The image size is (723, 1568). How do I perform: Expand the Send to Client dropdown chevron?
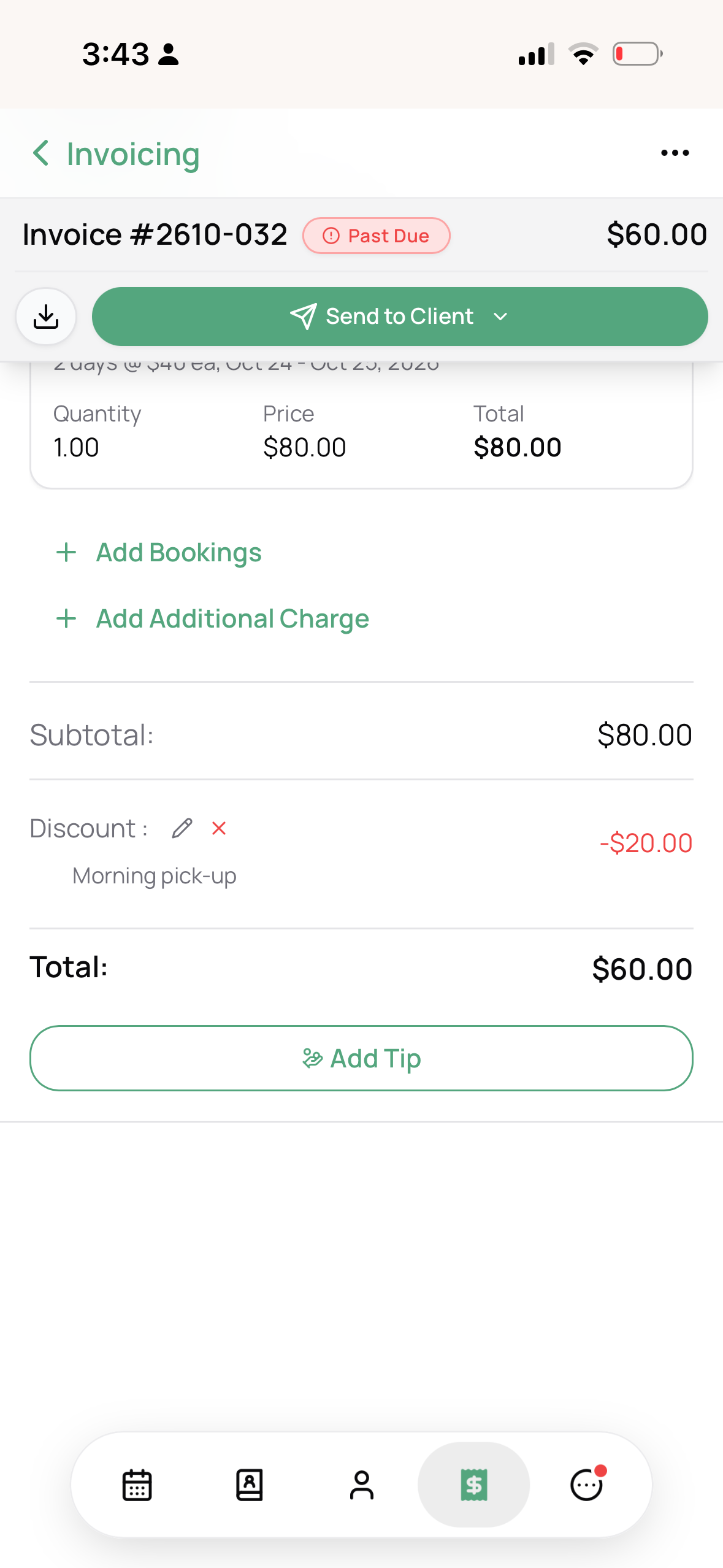click(500, 317)
